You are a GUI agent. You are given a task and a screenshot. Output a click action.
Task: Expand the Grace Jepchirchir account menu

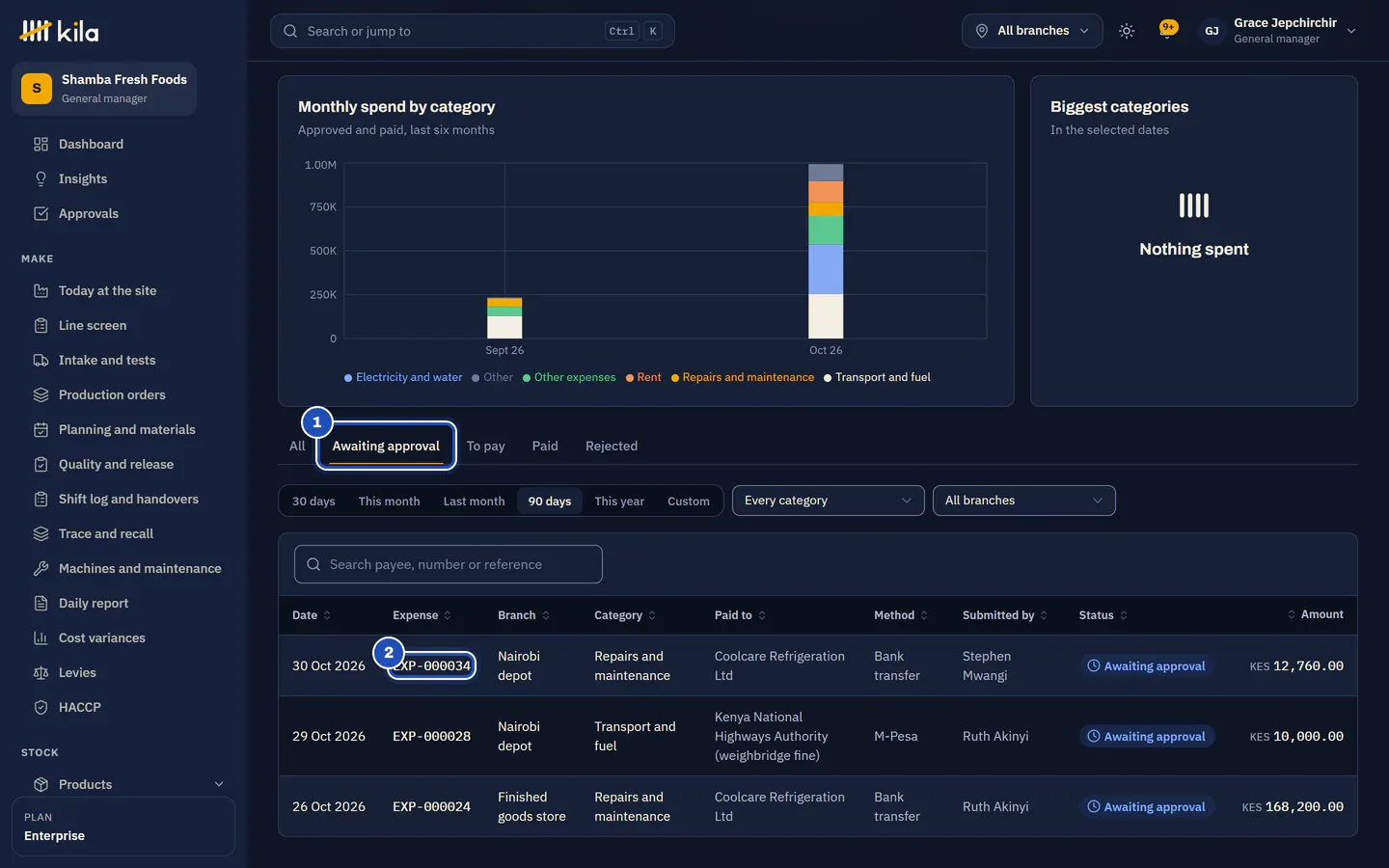[x=1278, y=31]
